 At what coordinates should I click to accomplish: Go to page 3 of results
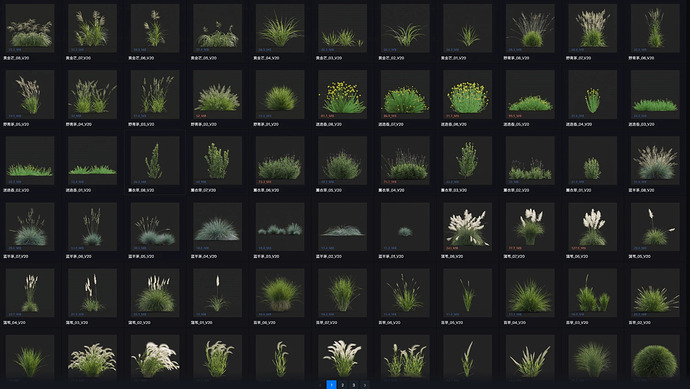(x=353, y=385)
